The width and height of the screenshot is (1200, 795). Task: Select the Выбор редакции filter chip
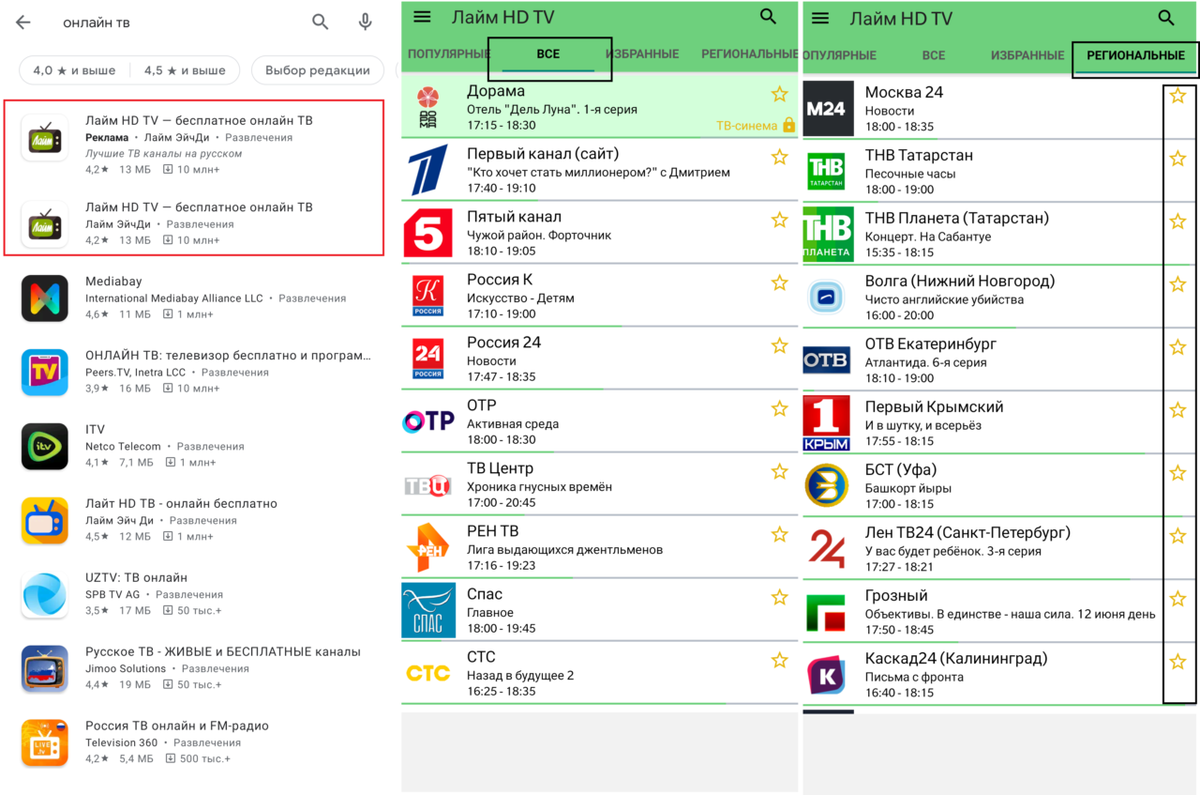click(x=317, y=71)
